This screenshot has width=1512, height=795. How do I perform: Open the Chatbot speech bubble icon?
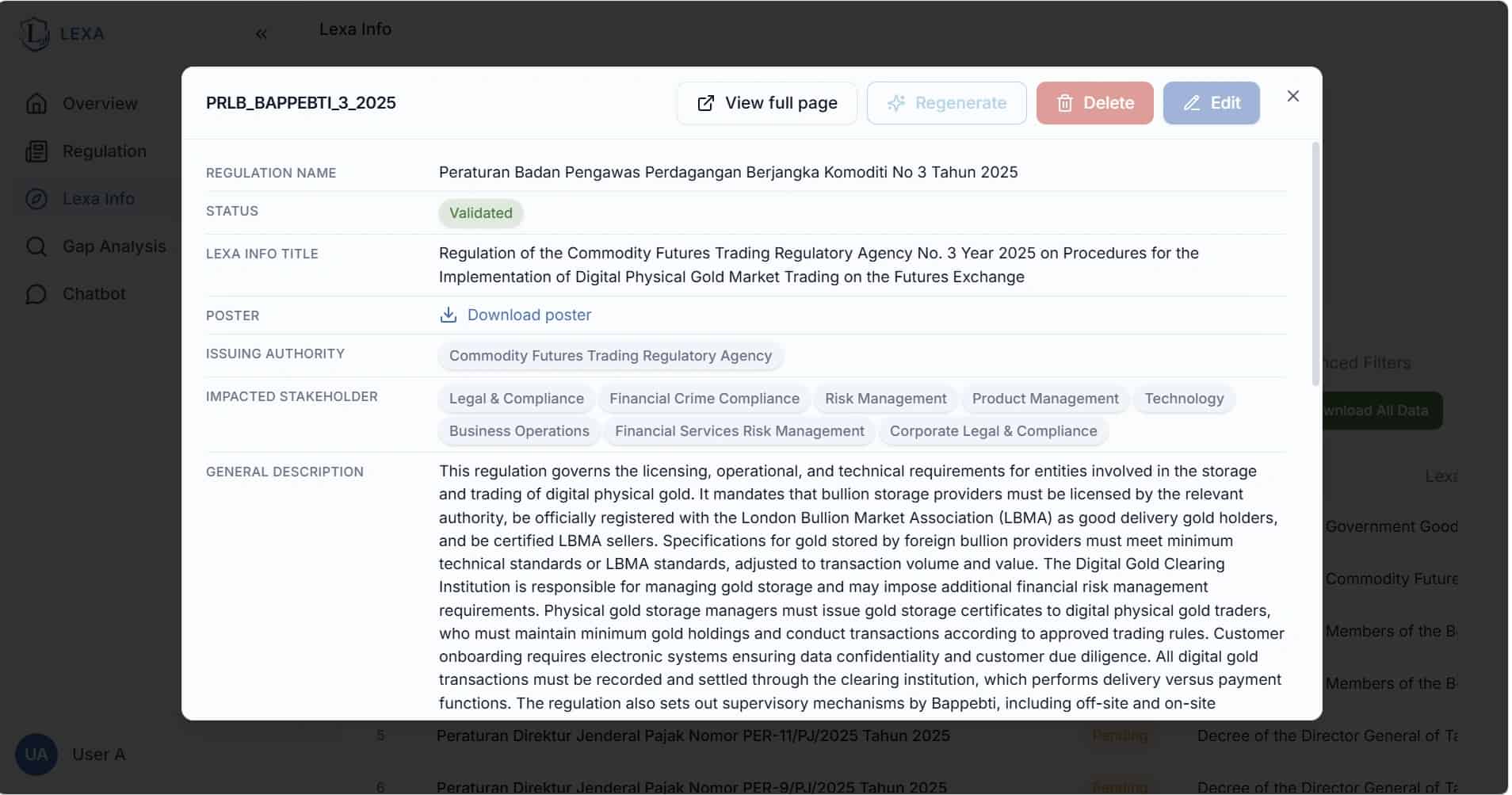(36, 294)
